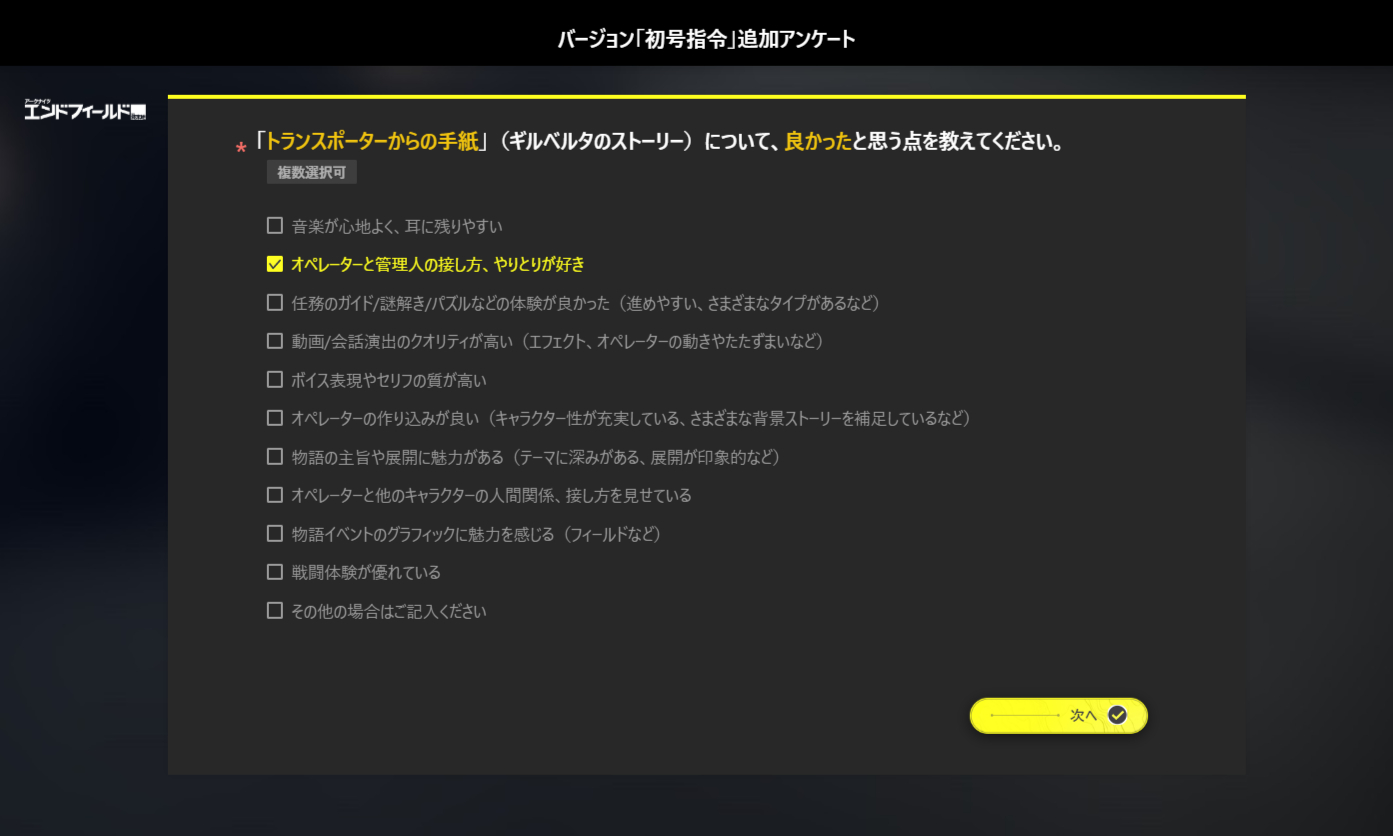Viewport: 1393px width, 836px height.
Task: Click the エンドフィールド logo
Action: point(86,110)
